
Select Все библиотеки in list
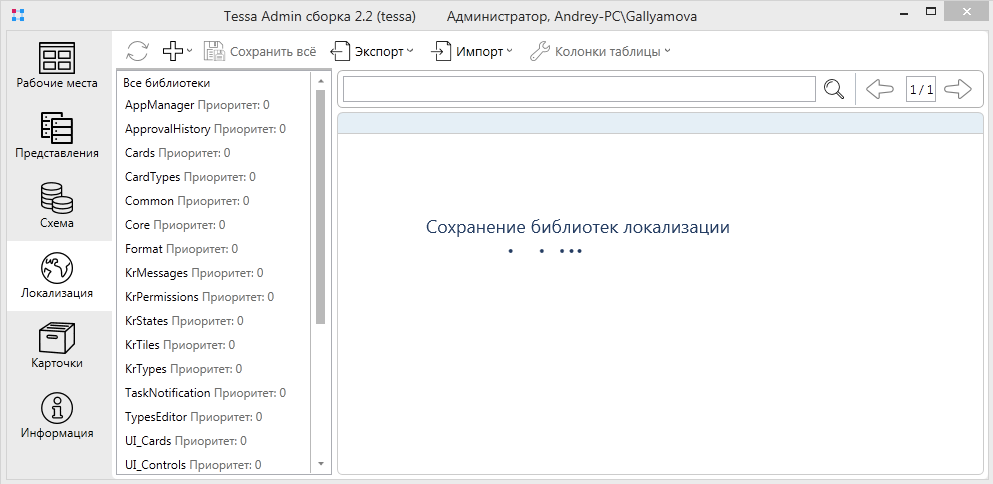click(x=167, y=83)
